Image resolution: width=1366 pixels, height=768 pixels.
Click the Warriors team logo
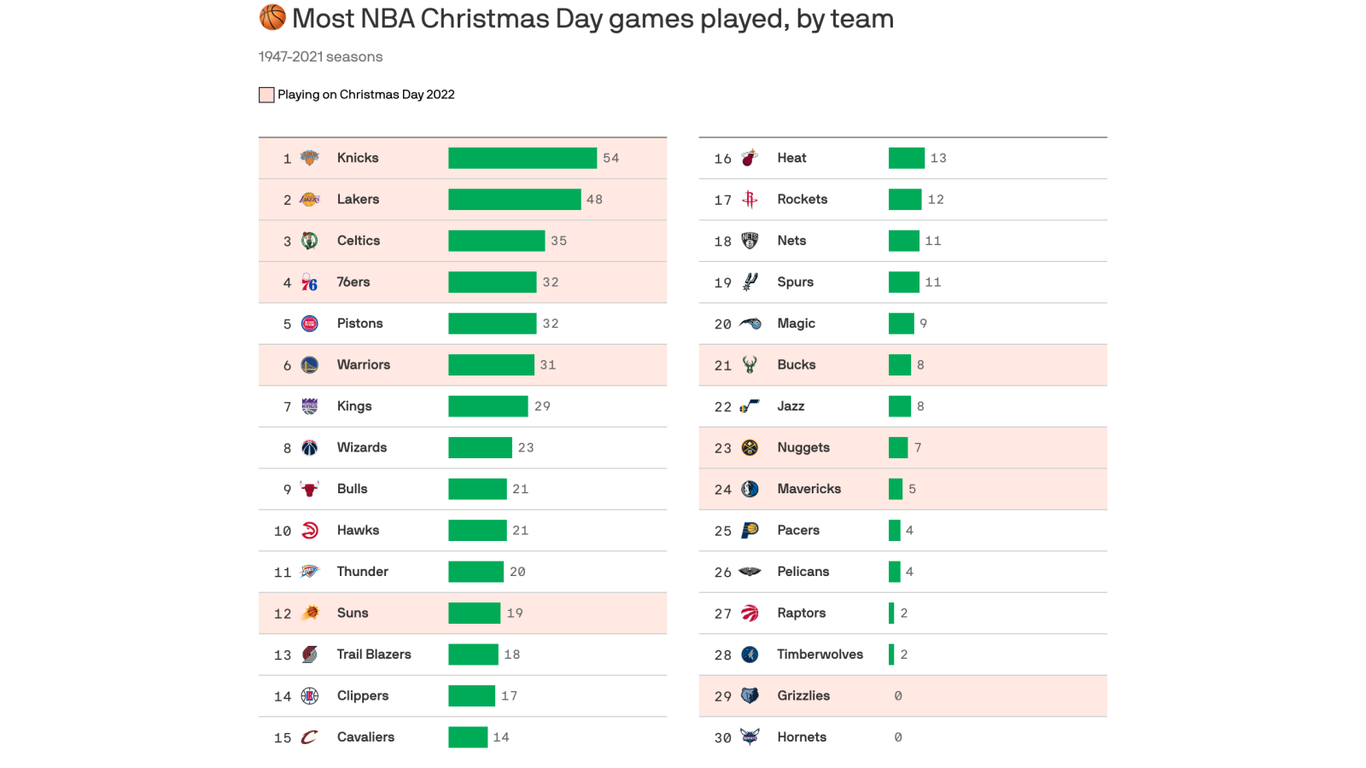point(310,365)
